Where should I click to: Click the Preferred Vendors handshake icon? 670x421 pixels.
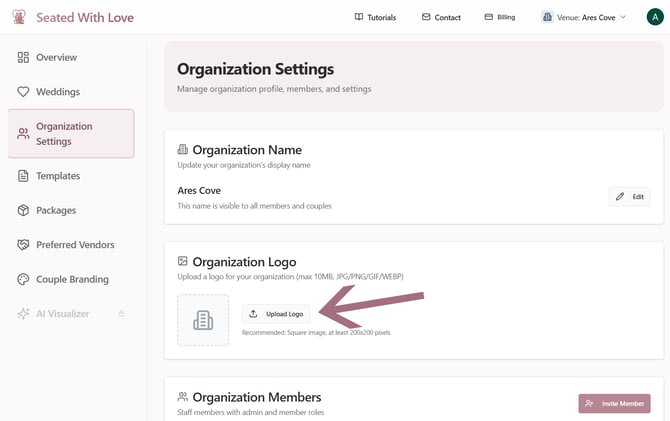[x=23, y=245]
